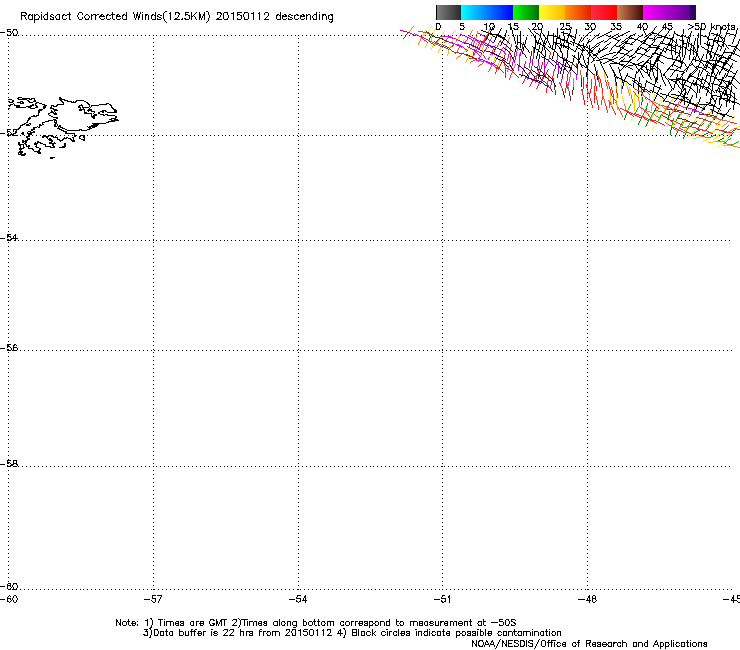Click the date '20150112' in the title
Image resolution: width=740 pixels, height=650 pixels.
coord(243,17)
